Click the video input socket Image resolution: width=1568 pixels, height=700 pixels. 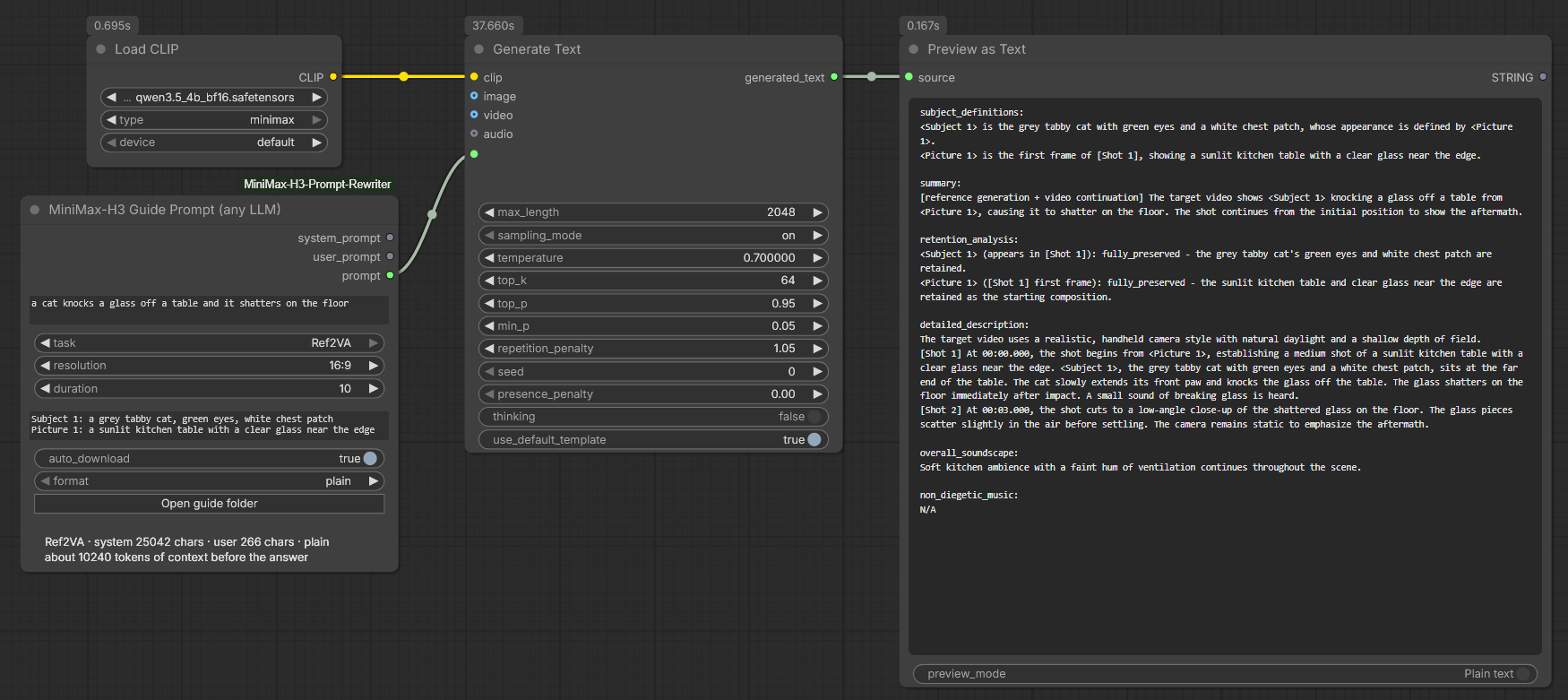tap(474, 115)
